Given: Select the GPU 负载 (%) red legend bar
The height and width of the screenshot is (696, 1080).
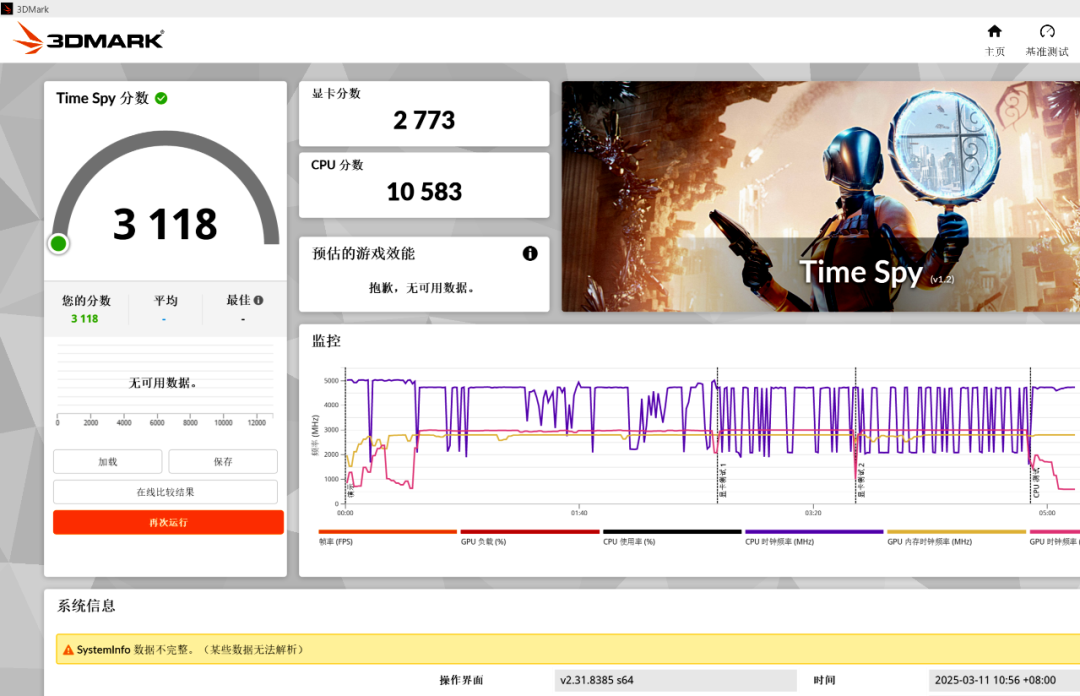Looking at the screenshot, I should 530,531.
